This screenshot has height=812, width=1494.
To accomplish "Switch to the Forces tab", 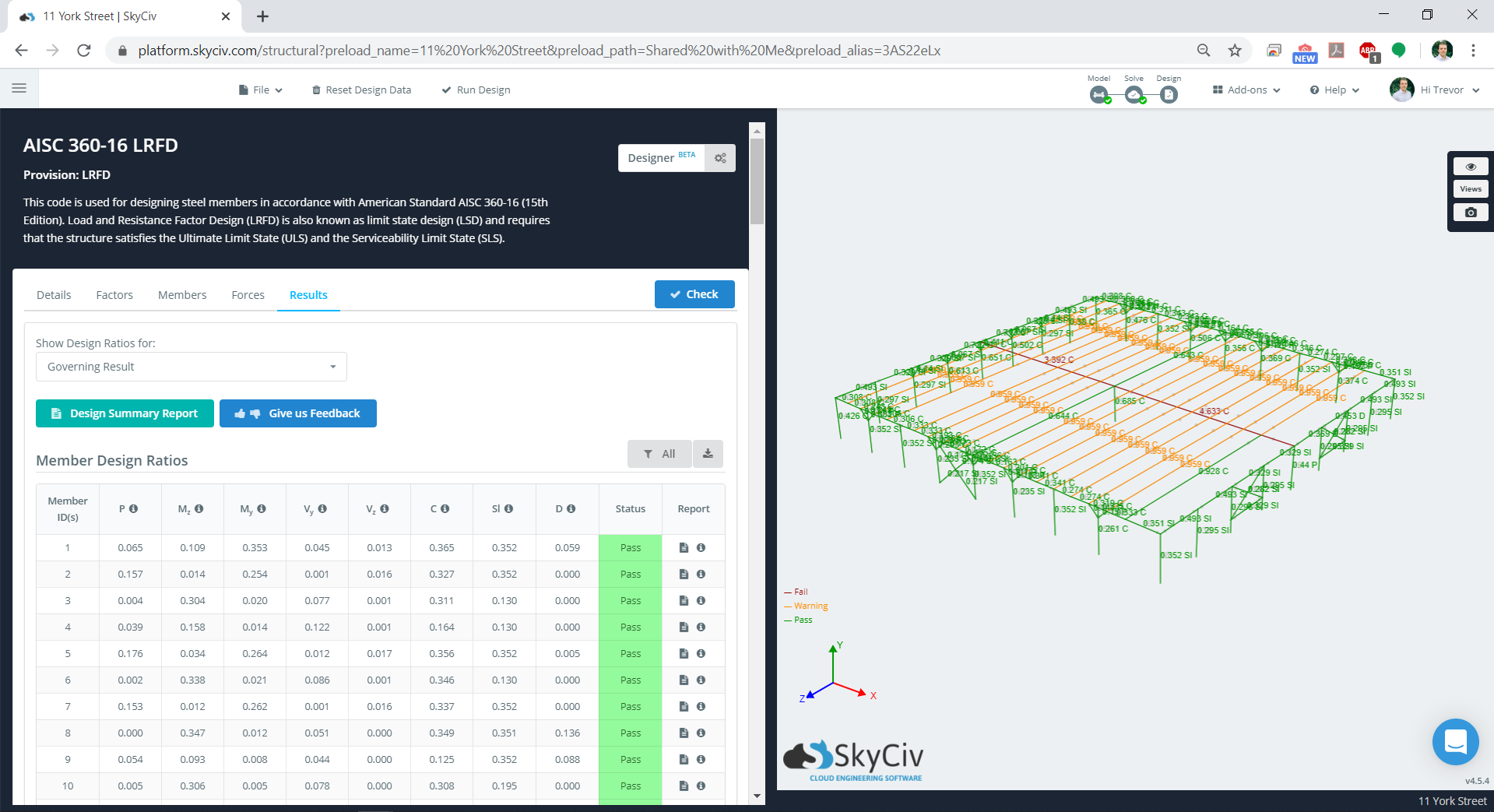I will point(248,295).
